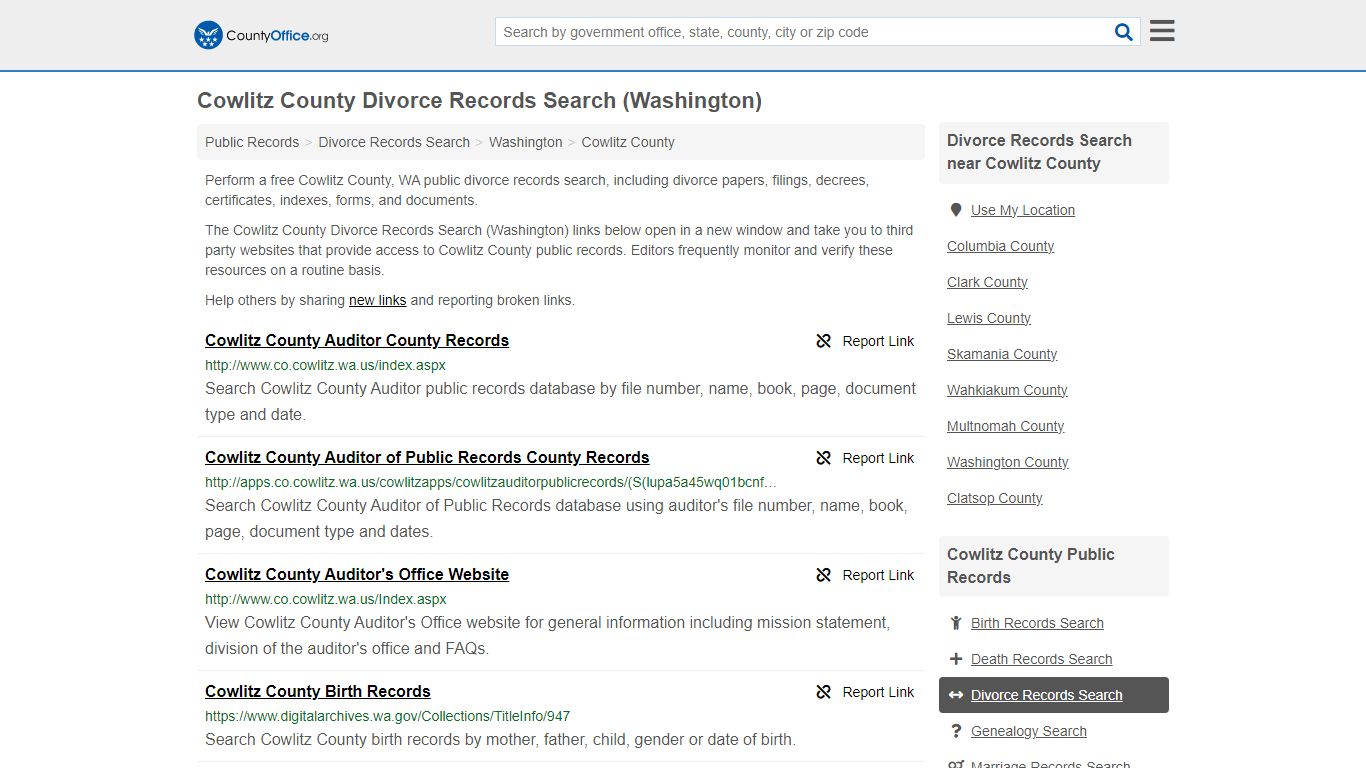Click description text about Auditor public records database
This screenshot has width=1366, height=768.
(560, 401)
